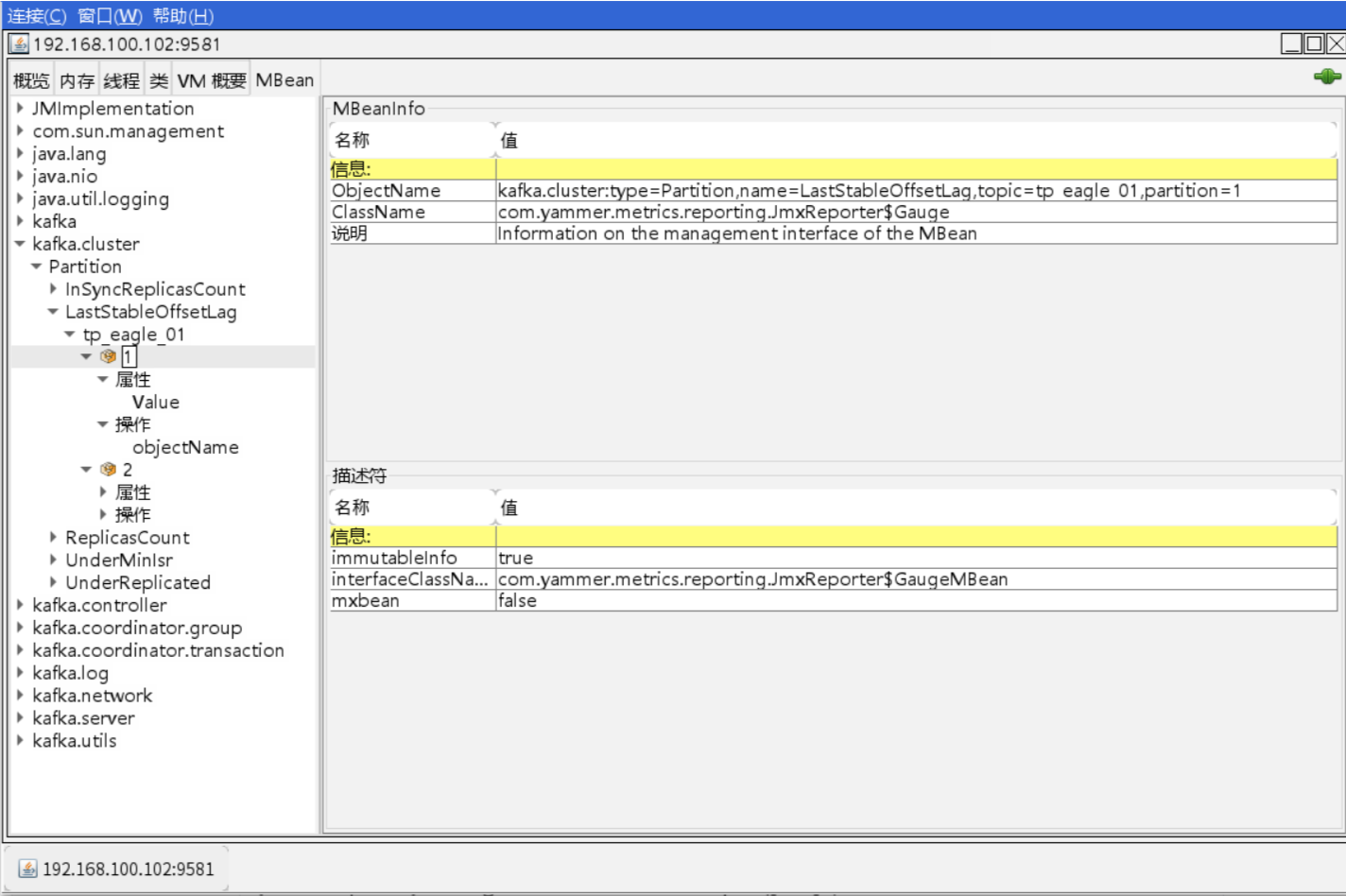
Task: Click the MBean icon for partition 1
Action: click(x=108, y=356)
